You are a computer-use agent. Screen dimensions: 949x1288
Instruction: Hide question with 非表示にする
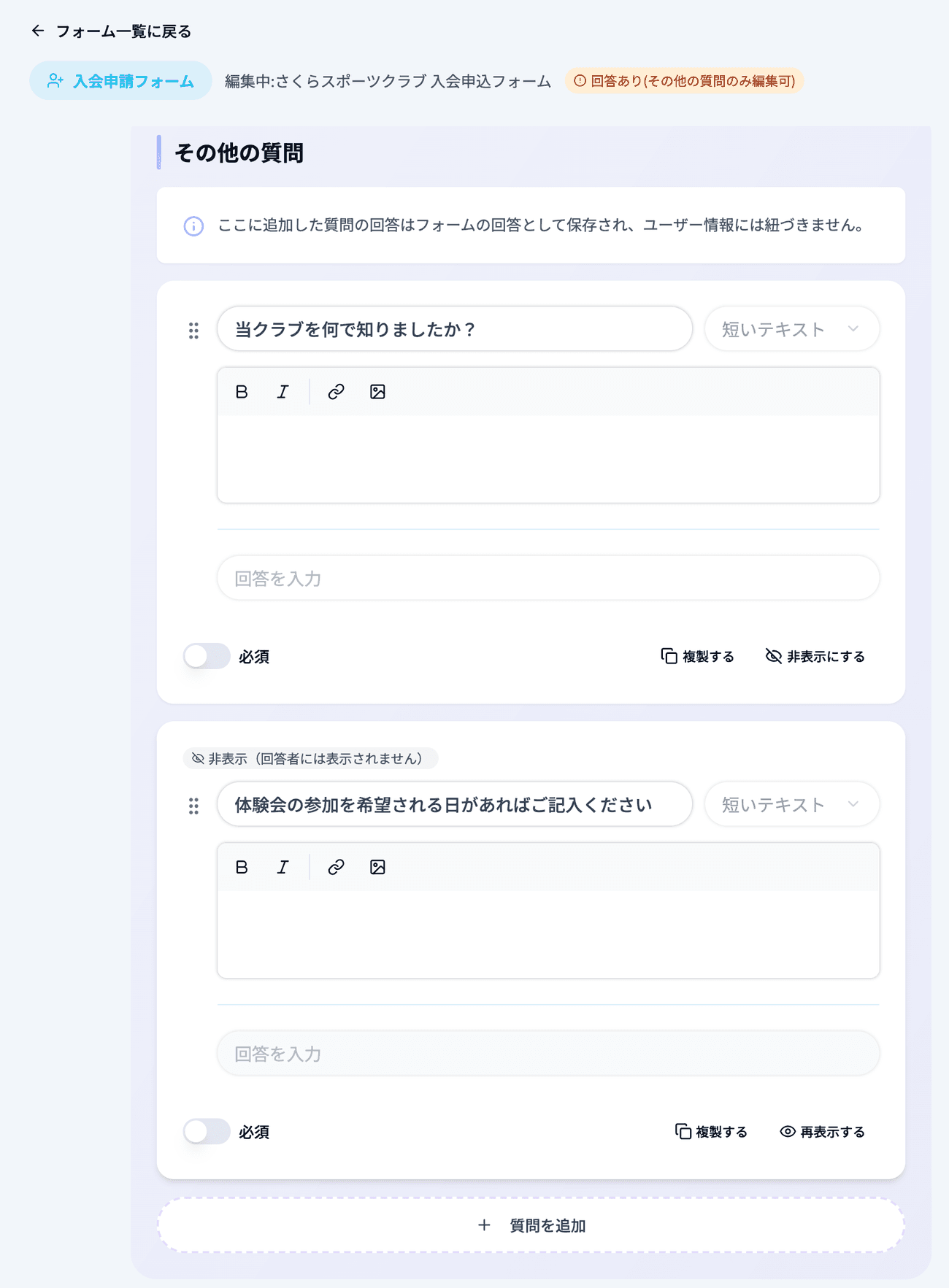pos(815,656)
